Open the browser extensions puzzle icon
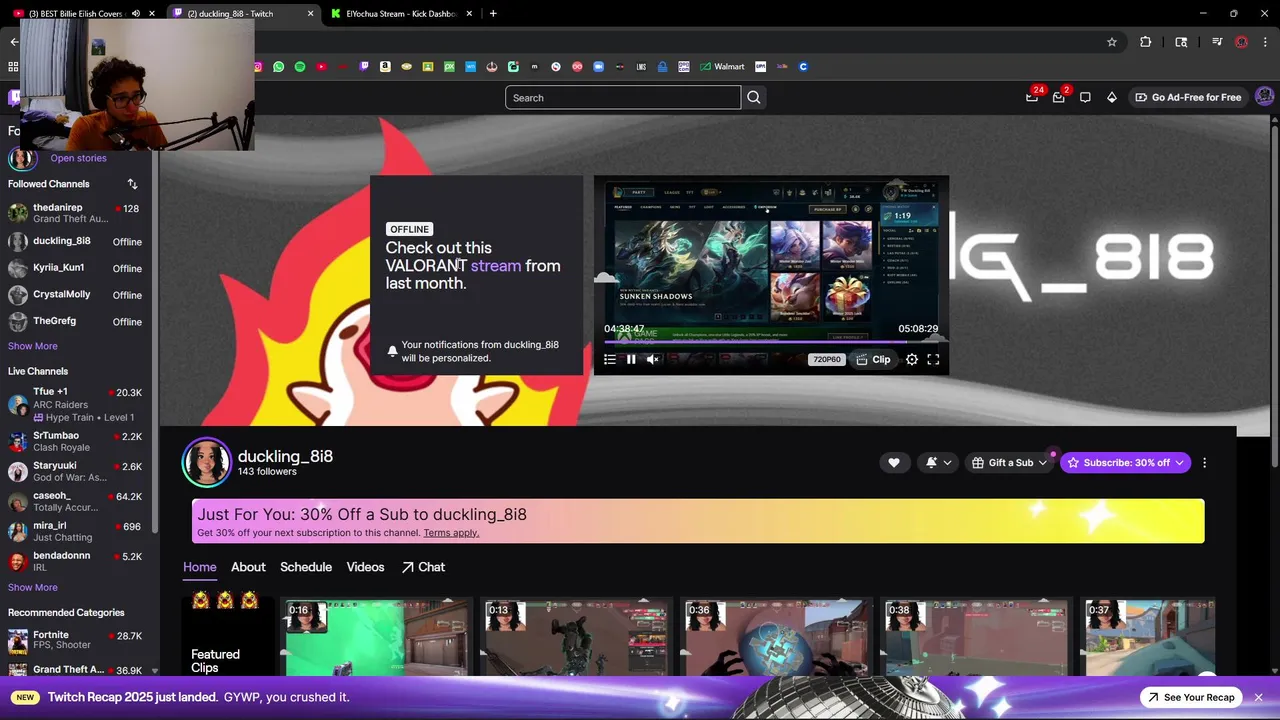Screen dimensions: 1280x720 point(1146,42)
